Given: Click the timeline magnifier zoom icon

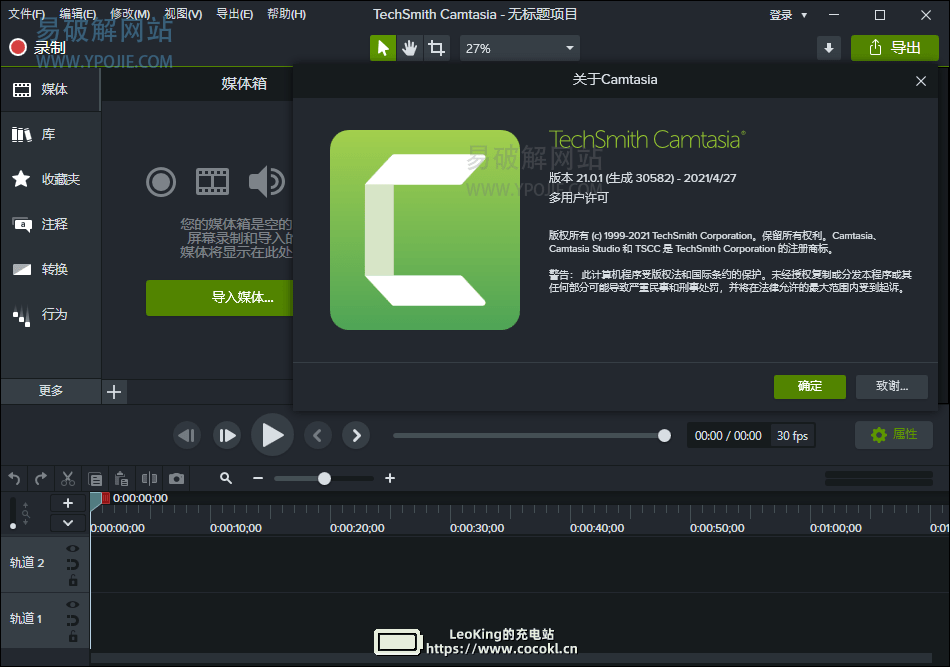Looking at the screenshot, I should click(x=226, y=479).
